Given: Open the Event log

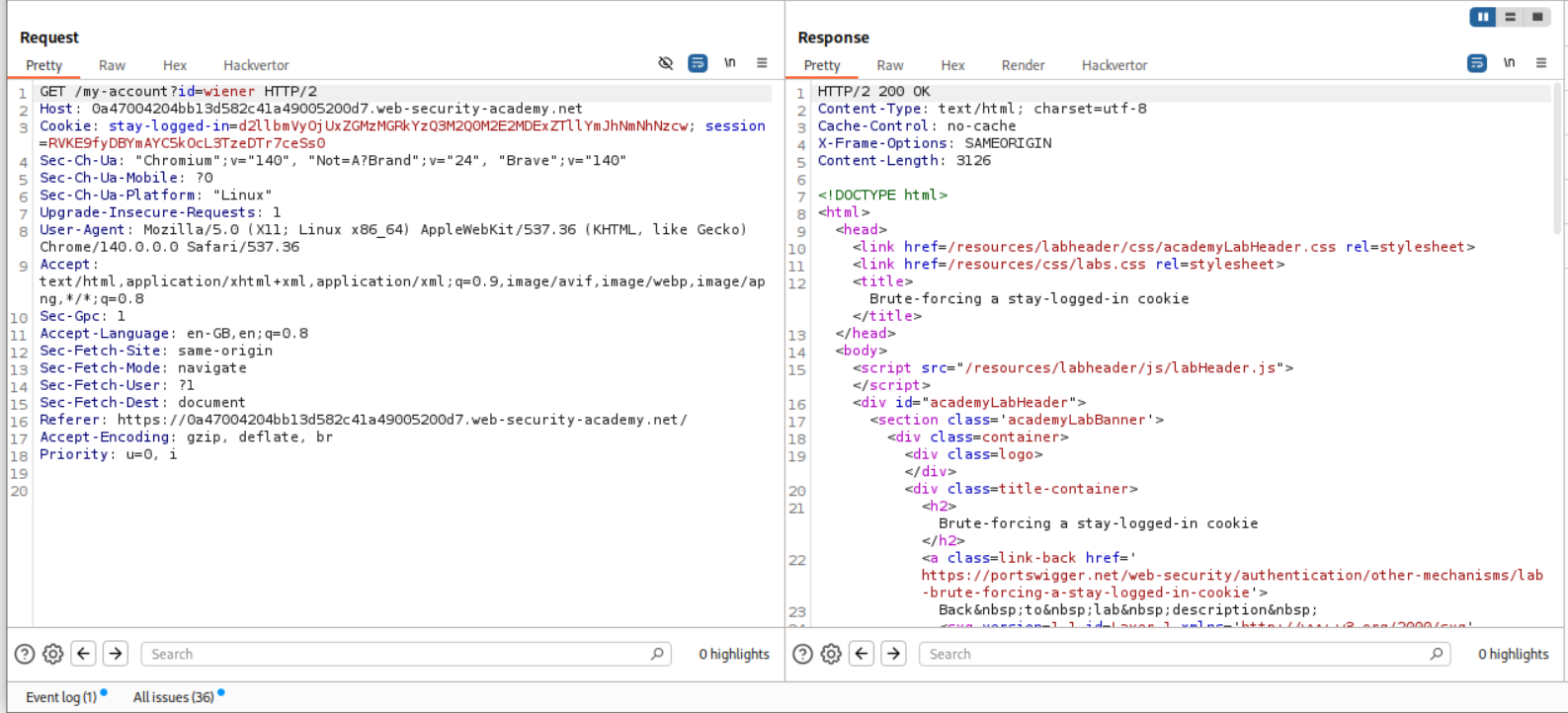Looking at the screenshot, I should (x=61, y=697).
